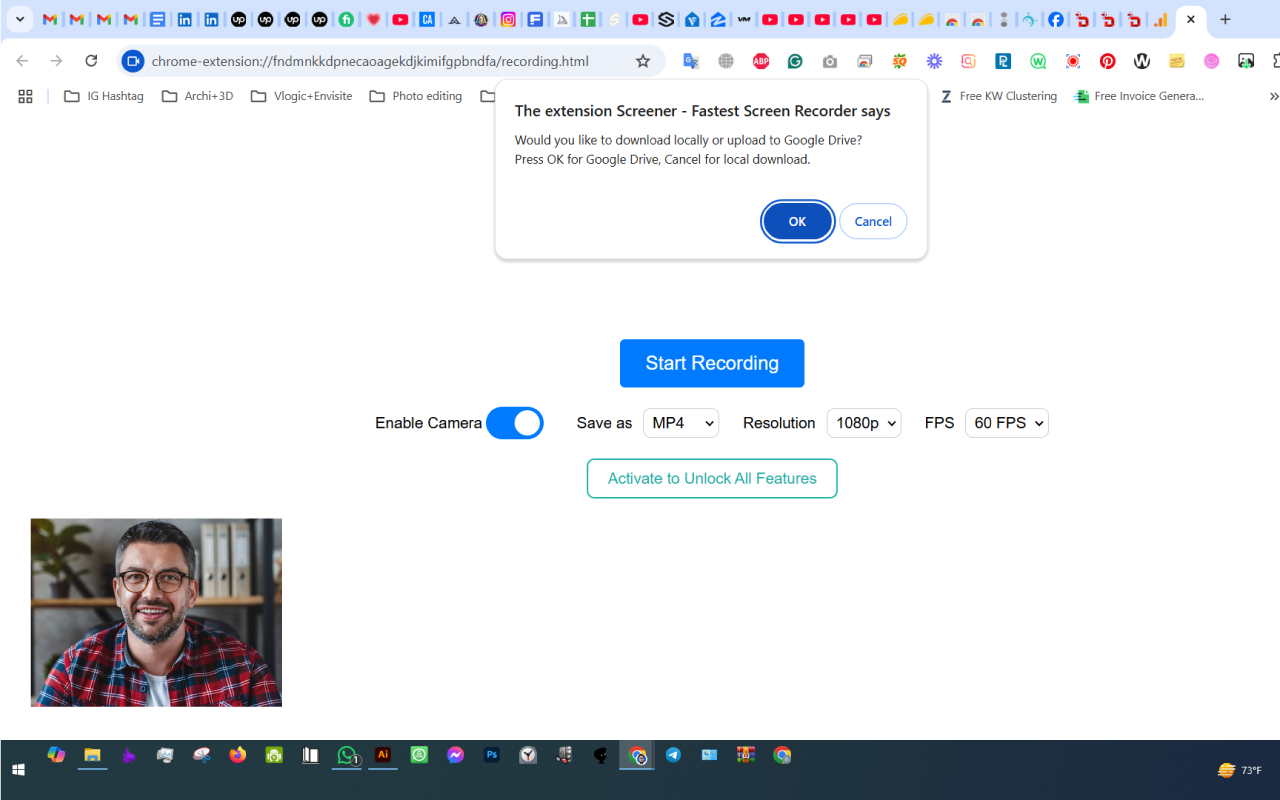The width and height of the screenshot is (1280, 800).
Task: Open the Archi+3D bookmark folder
Action: pos(197,96)
